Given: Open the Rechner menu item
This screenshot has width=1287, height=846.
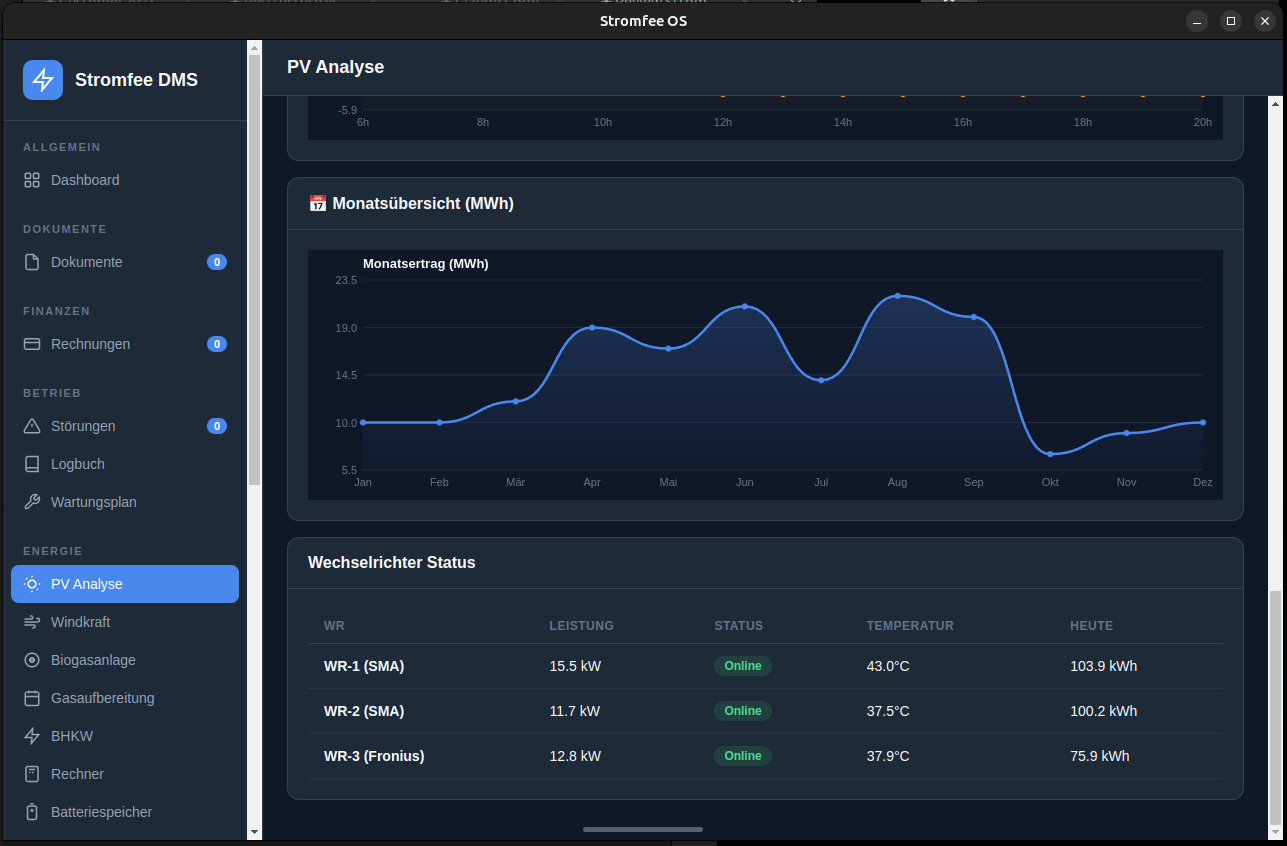Looking at the screenshot, I should click(77, 774).
